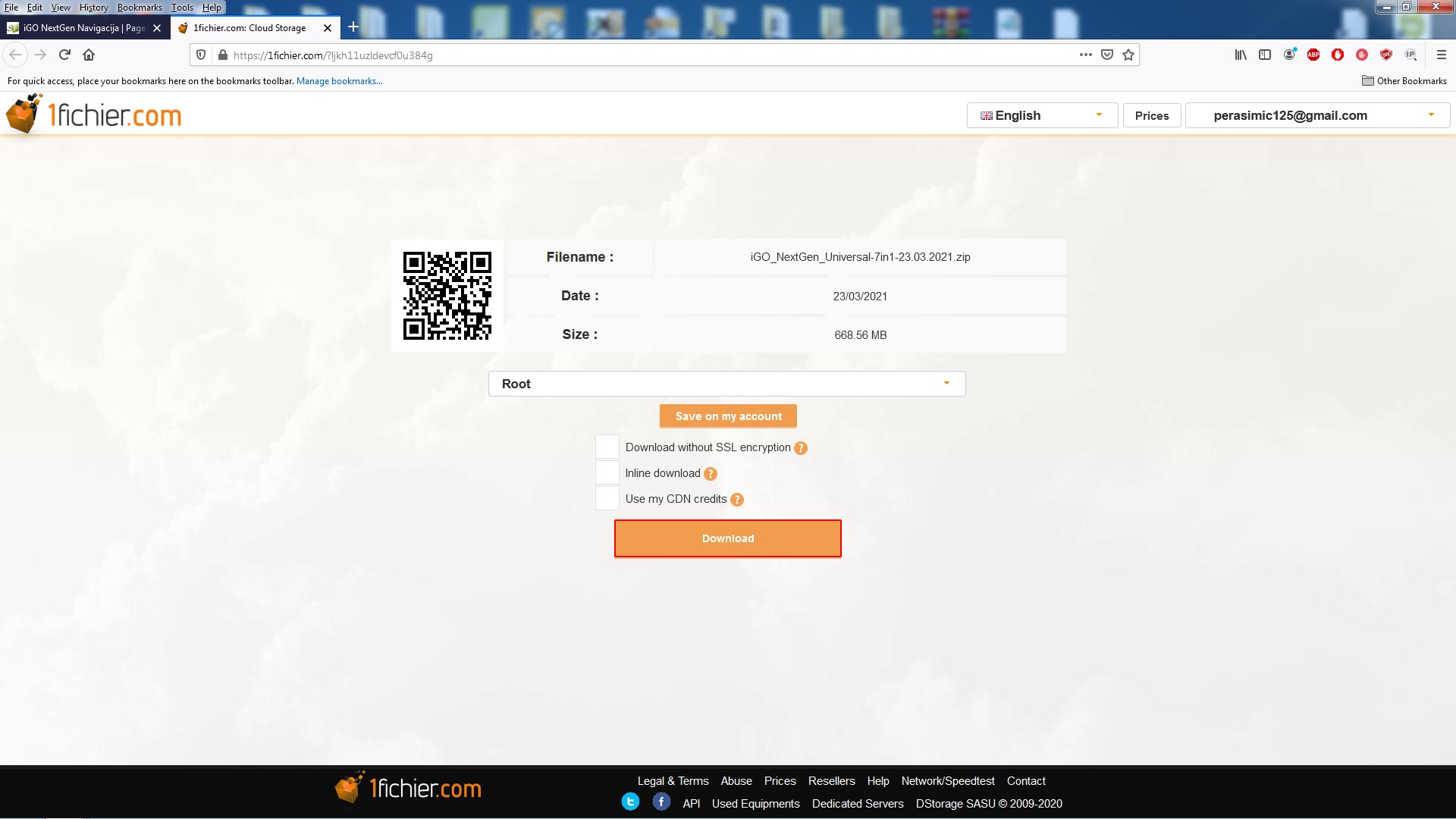The width and height of the screenshot is (1456, 819).
Task: Save page to Pocket
Action: [1107, 55]
